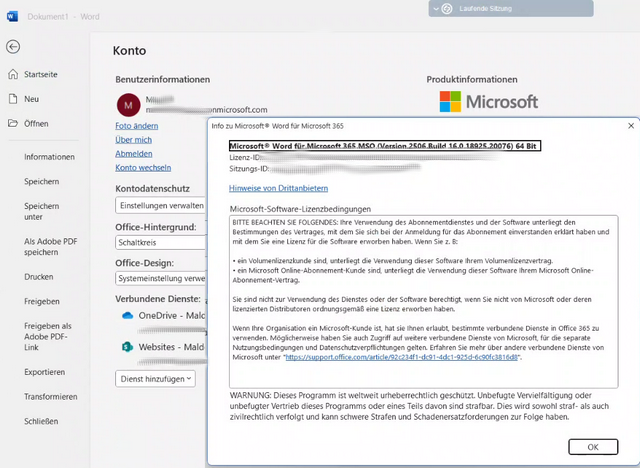Click the Verbundene Dienste heading

tap(158, 299)
